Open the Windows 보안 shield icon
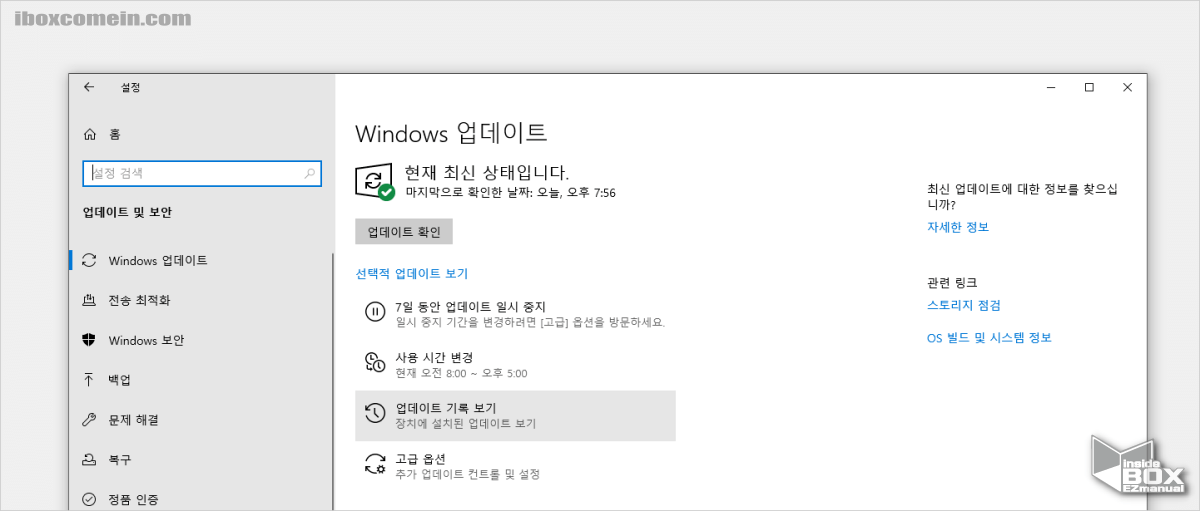 (90, 340)
